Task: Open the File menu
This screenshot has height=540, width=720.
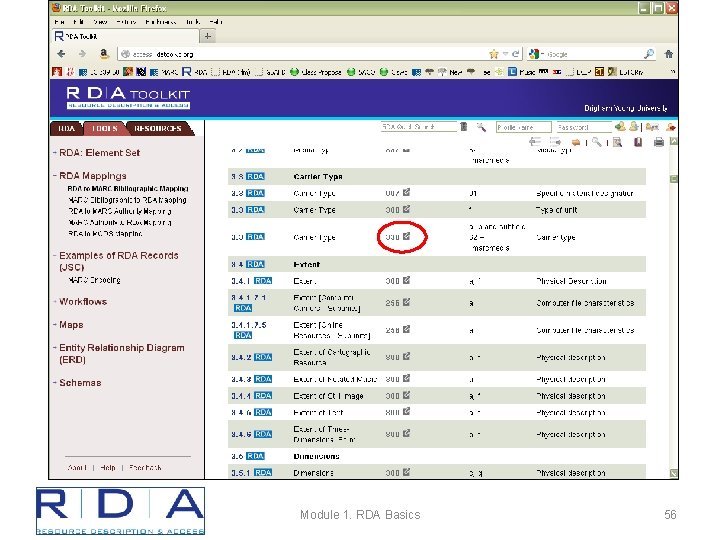Action: point(59,22)
